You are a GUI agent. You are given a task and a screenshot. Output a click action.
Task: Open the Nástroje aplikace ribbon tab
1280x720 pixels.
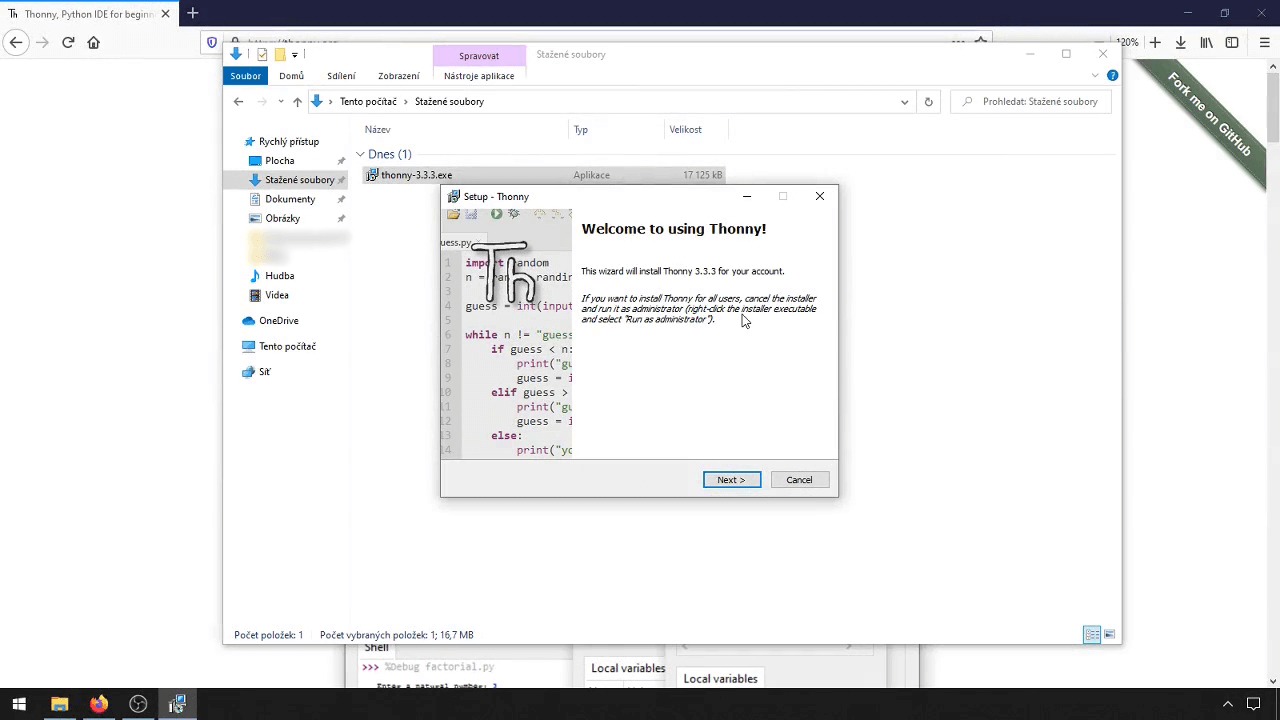click(x=479, y=76)
